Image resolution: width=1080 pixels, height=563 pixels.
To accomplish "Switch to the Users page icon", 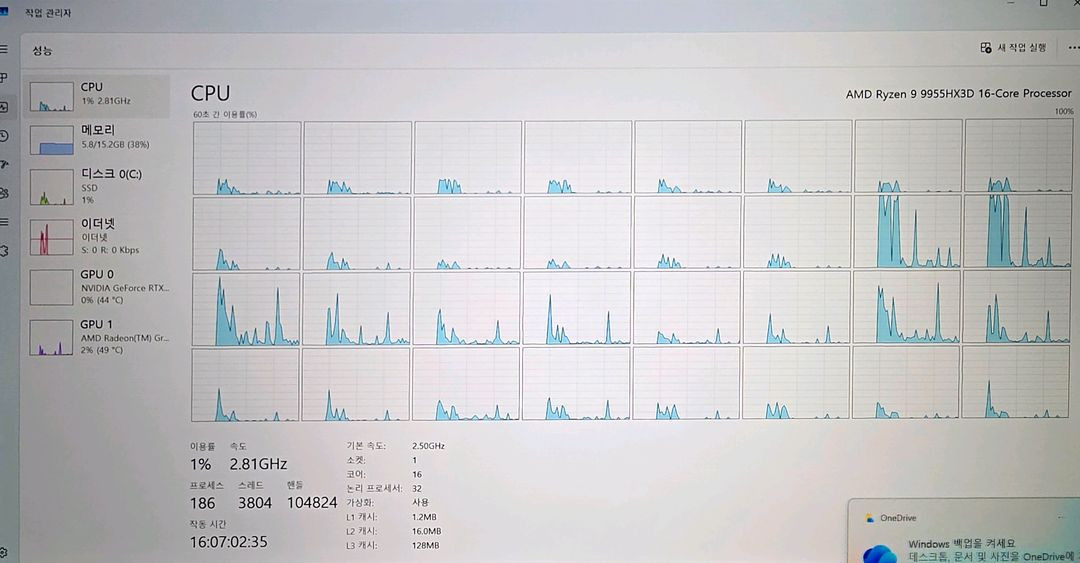I will click(4, 193).
